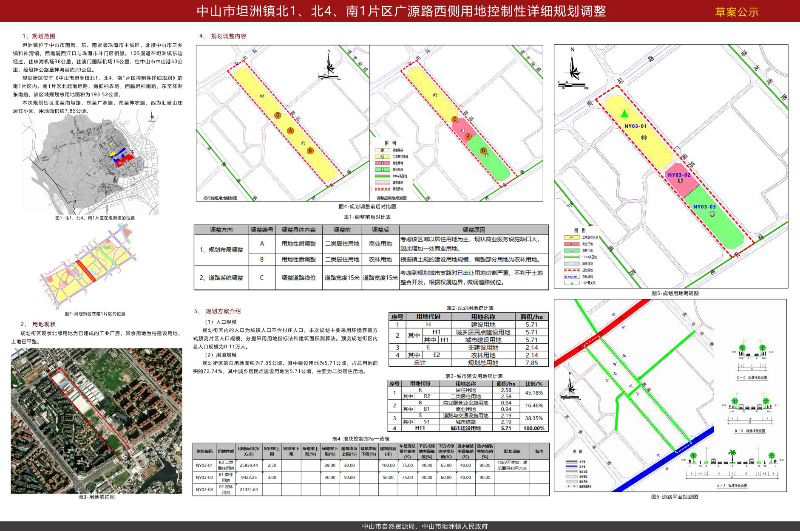Click the north arrow on the grey town location map

[x=151, y=117]
